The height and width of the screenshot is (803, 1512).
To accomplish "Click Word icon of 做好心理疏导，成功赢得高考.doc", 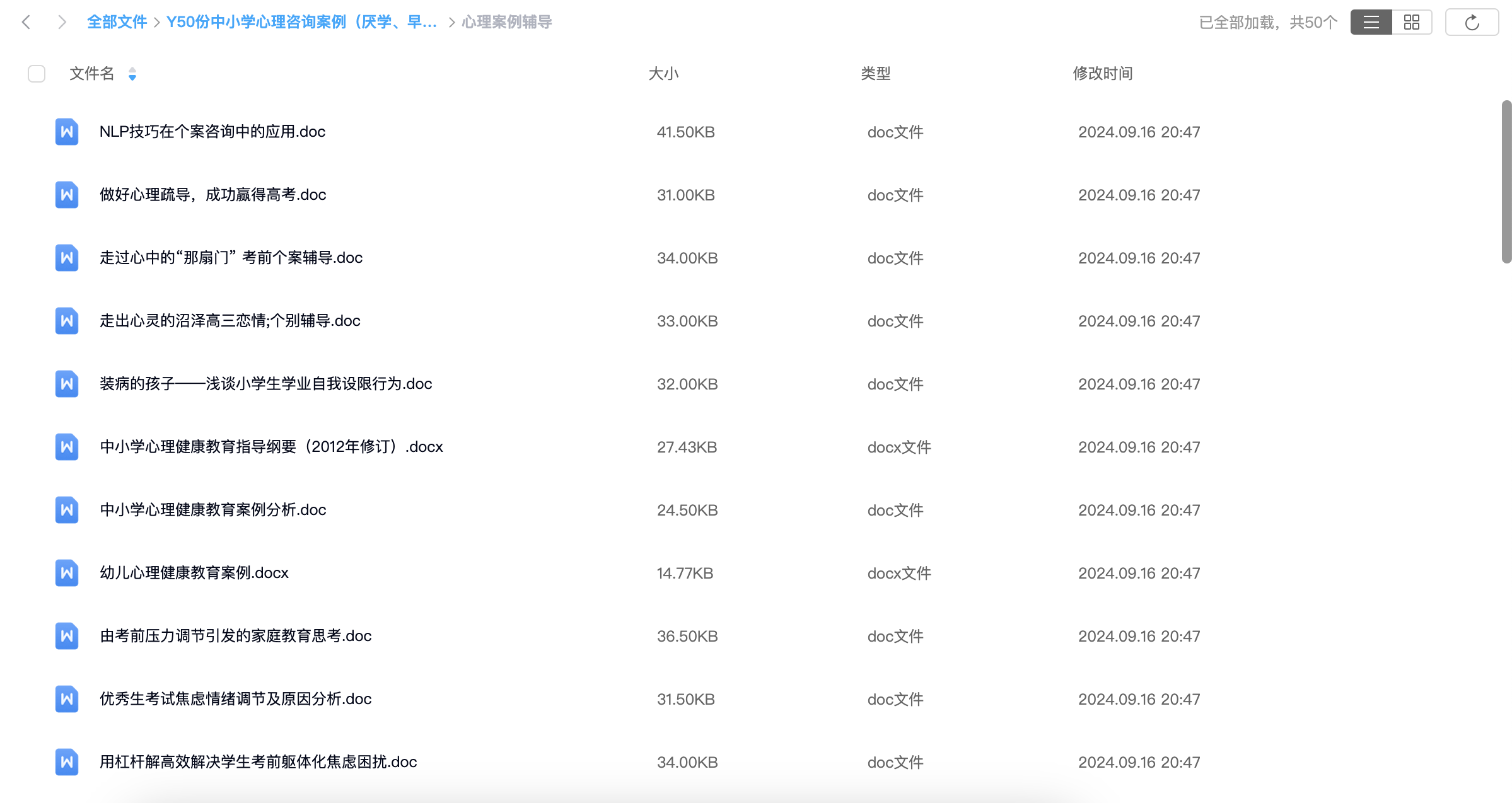I will pyautogui.click(x=67, y=195).
